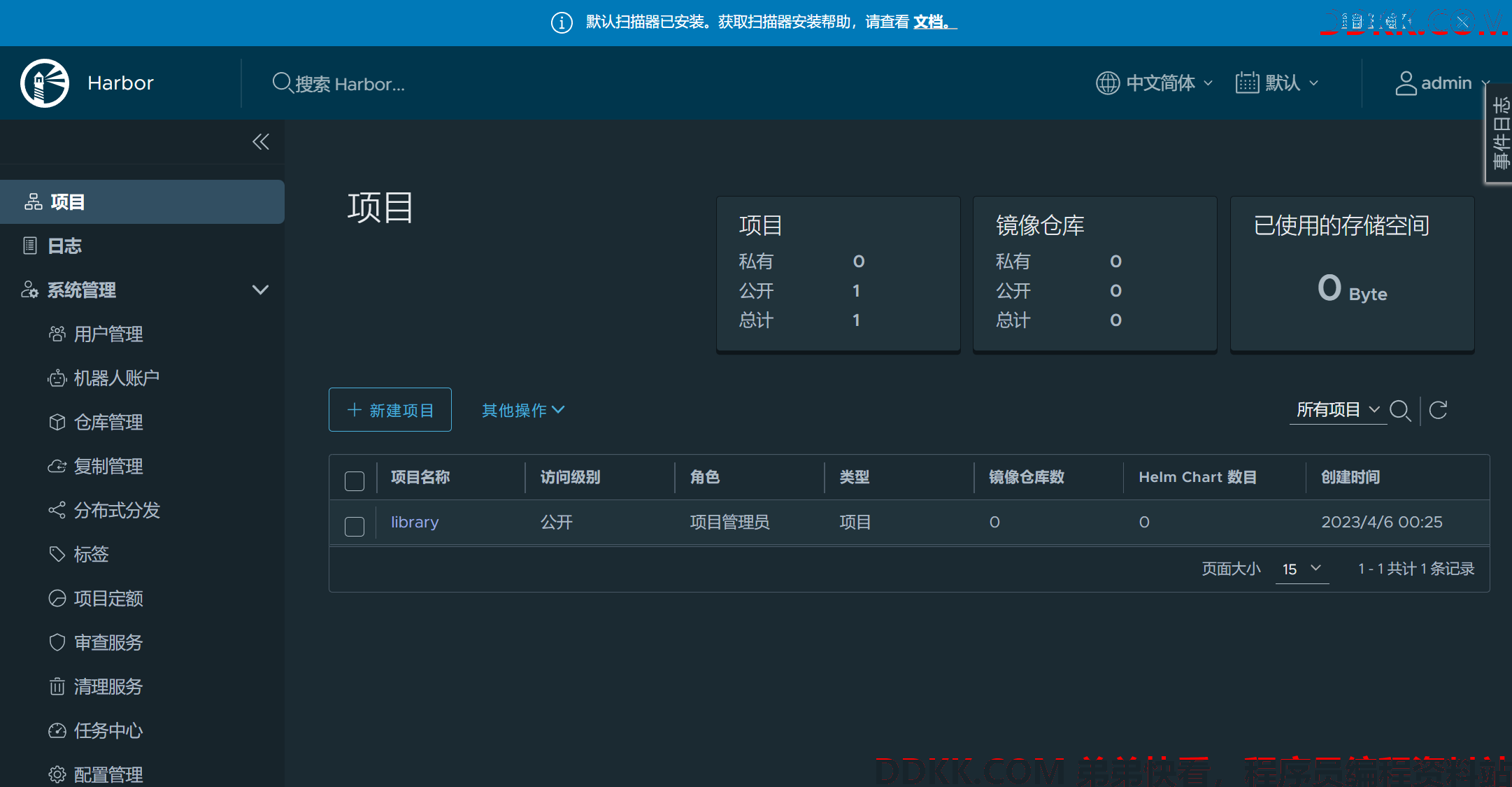Screen dimensions: 1512x787
Task: Click the Harbor lighthouse logo
Action: tap(45, 83)
